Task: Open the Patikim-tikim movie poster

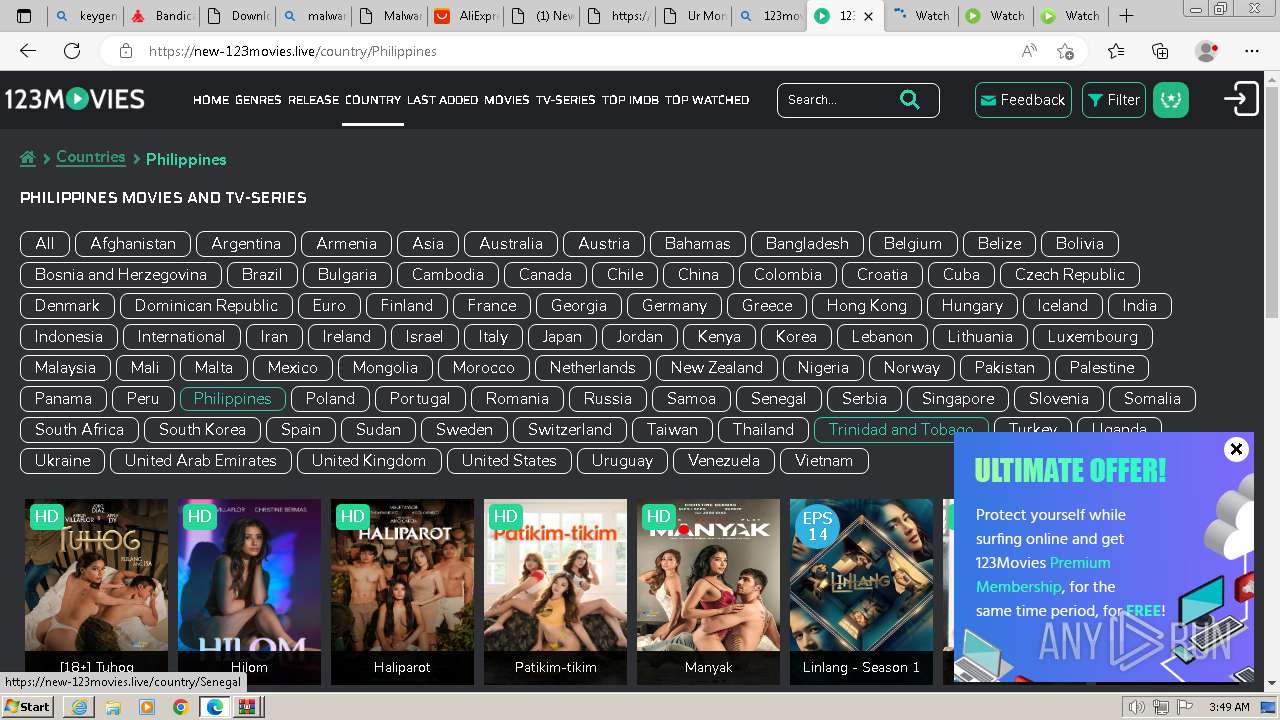Action: pyautogui.click(x=555, y=591)
